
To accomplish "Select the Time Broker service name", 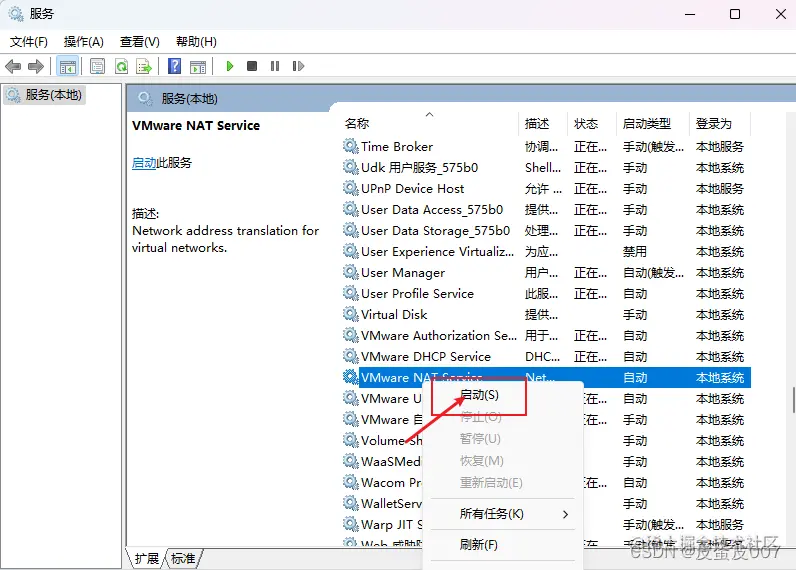I will (x=397, y=147).
